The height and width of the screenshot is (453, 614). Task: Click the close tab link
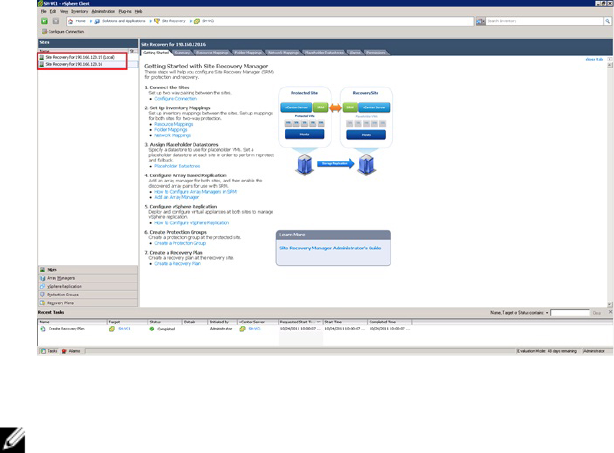coord(594,60)
